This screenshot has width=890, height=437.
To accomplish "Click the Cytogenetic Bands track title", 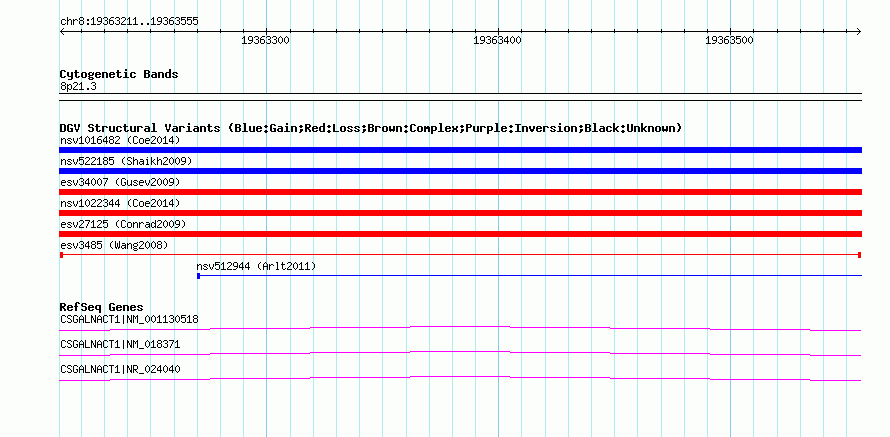I will point(119,74).
